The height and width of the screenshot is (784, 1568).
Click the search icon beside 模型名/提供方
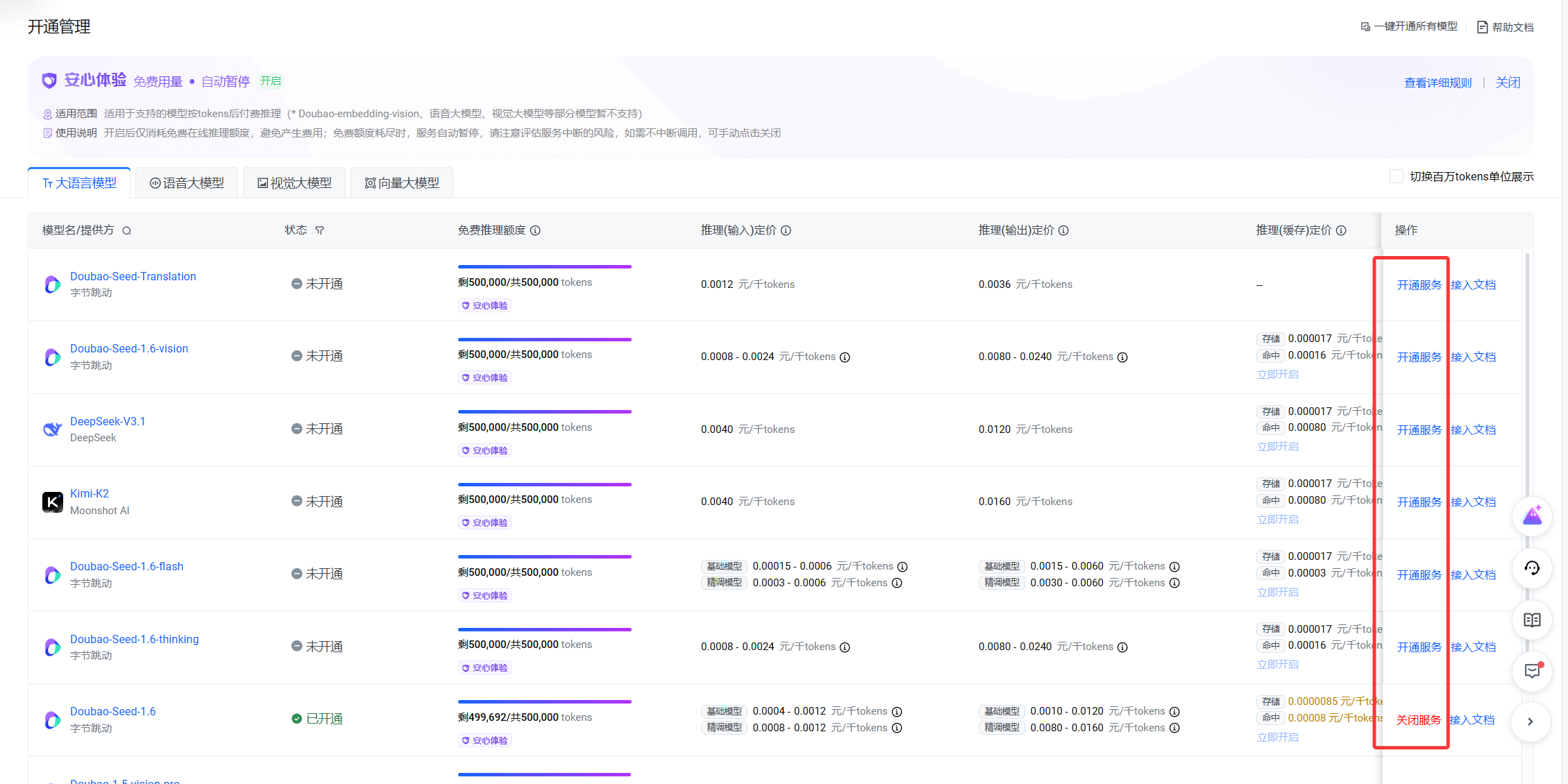[x=126, y=231]
